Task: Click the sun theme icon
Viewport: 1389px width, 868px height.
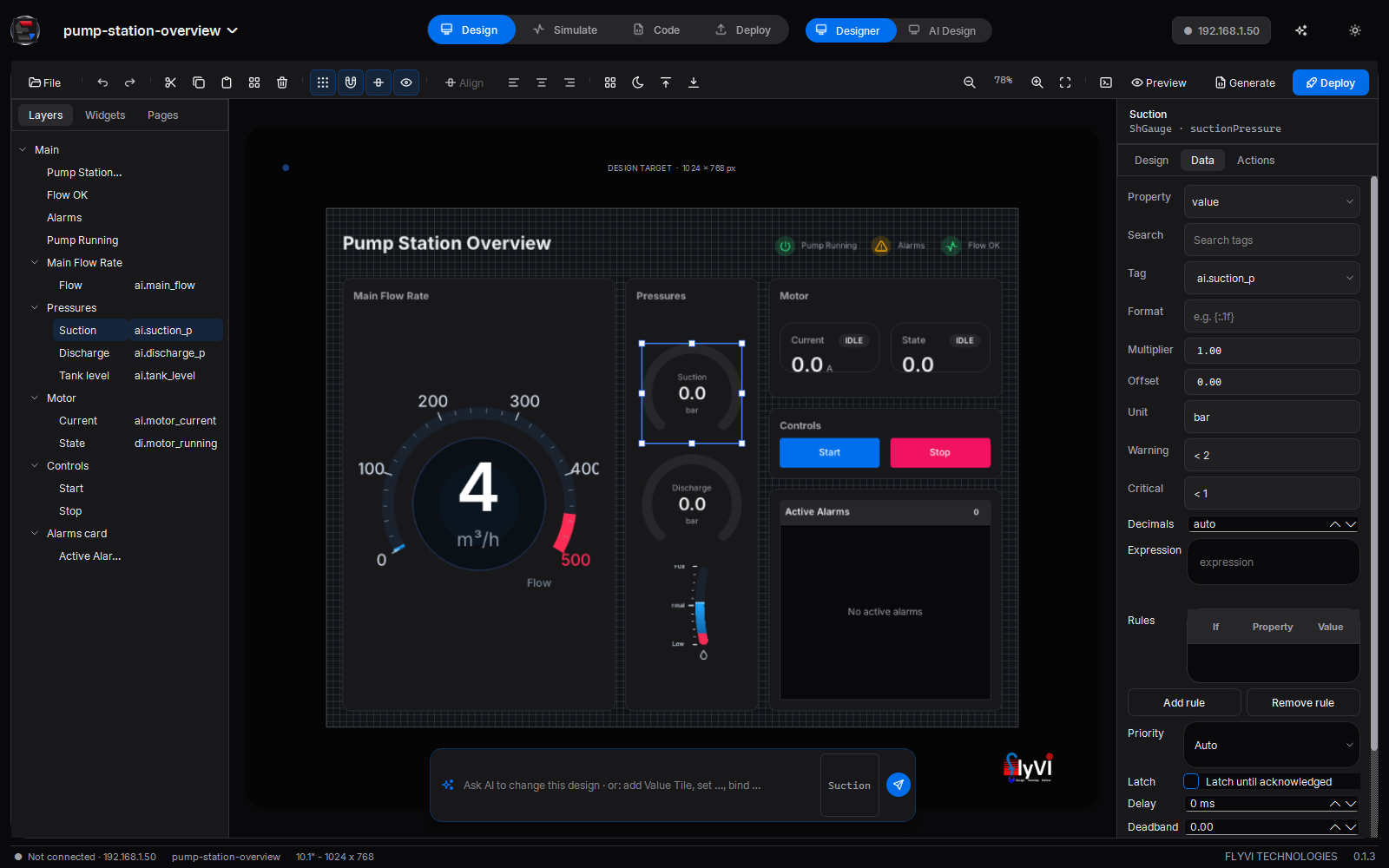Action: coord(1355,30)
